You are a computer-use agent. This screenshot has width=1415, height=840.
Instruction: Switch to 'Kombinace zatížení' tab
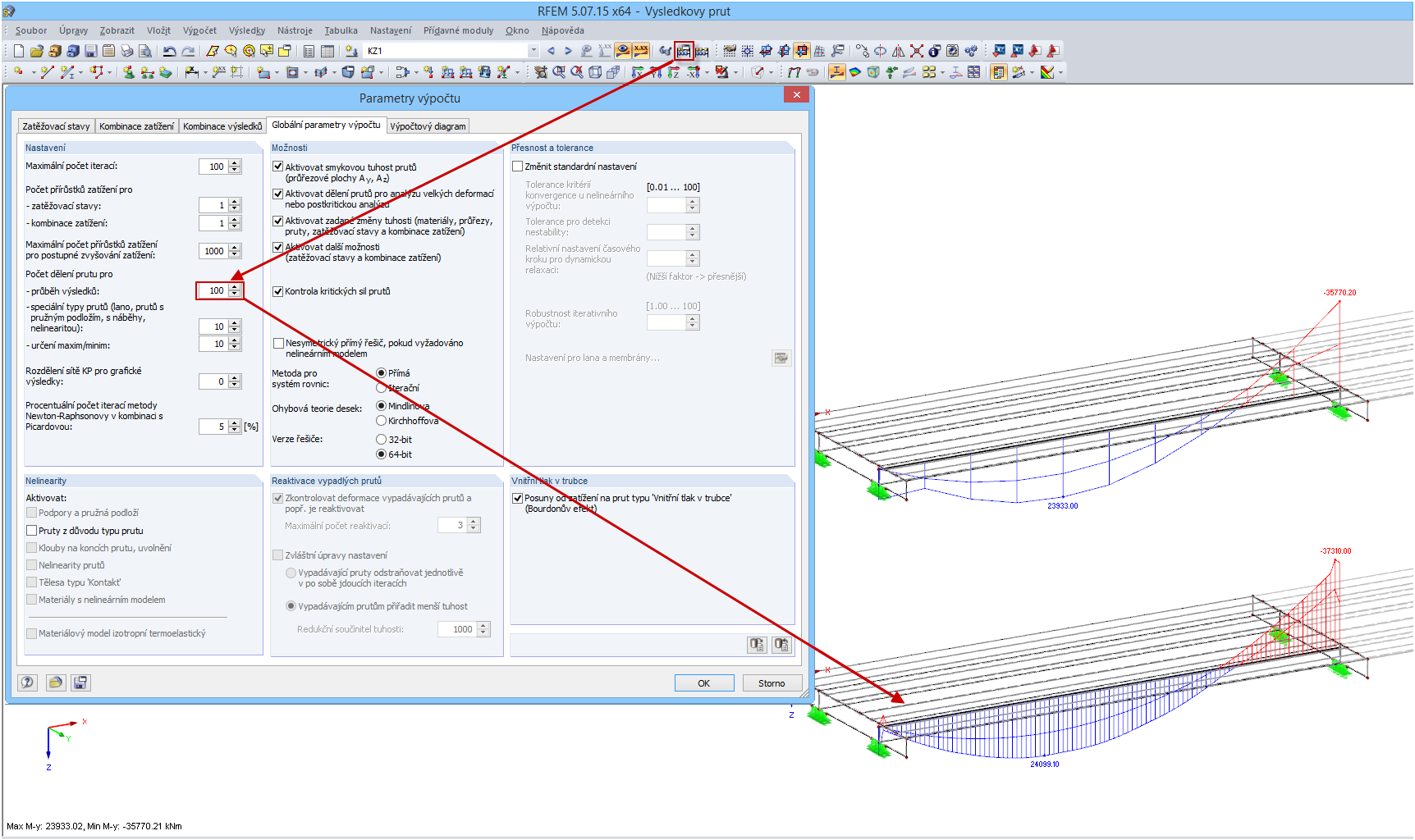point(136,126)
